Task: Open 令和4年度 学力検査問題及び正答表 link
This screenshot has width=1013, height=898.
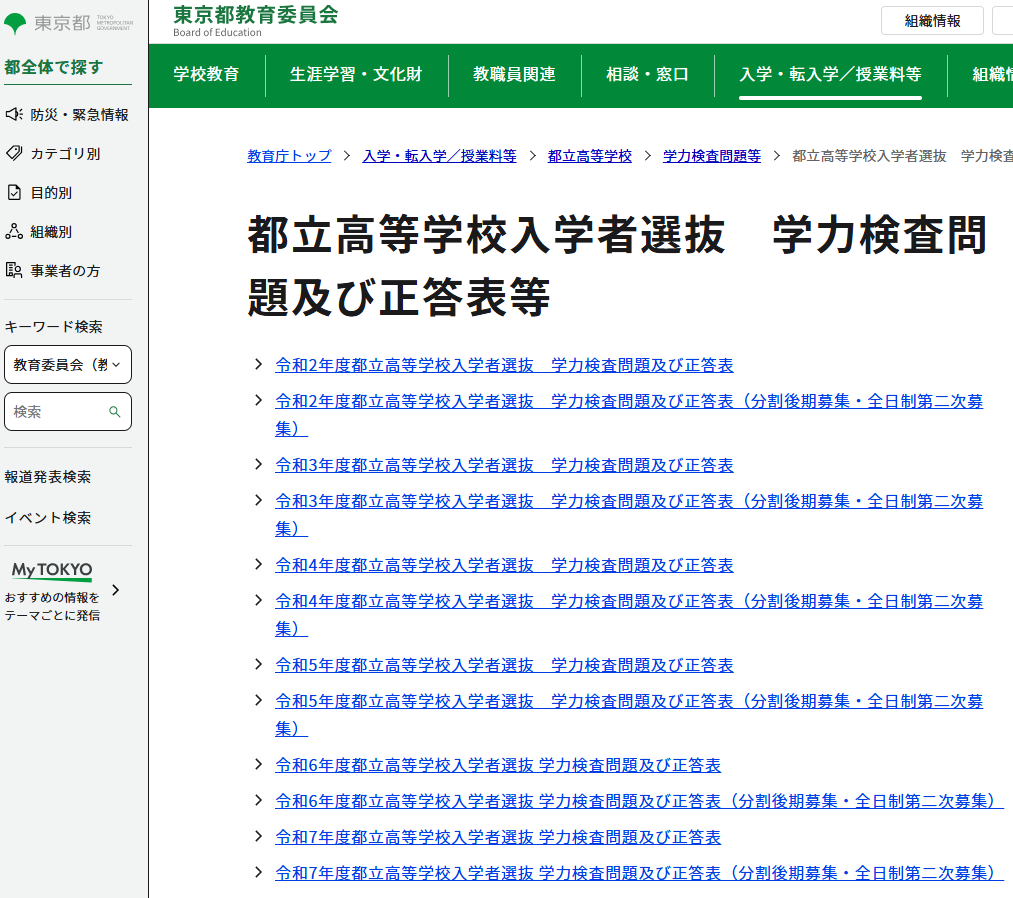Action: (504, 565)
